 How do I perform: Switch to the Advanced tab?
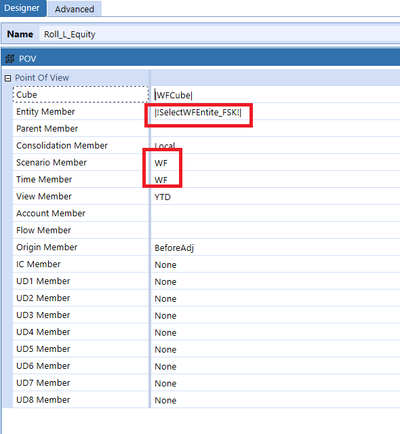(x=74, y=9)
